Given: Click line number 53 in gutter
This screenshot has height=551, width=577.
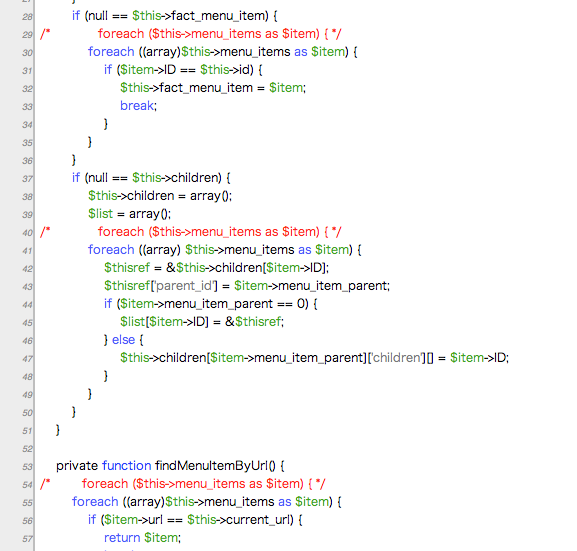Looking at the screenshot, I should pos(27,467).
